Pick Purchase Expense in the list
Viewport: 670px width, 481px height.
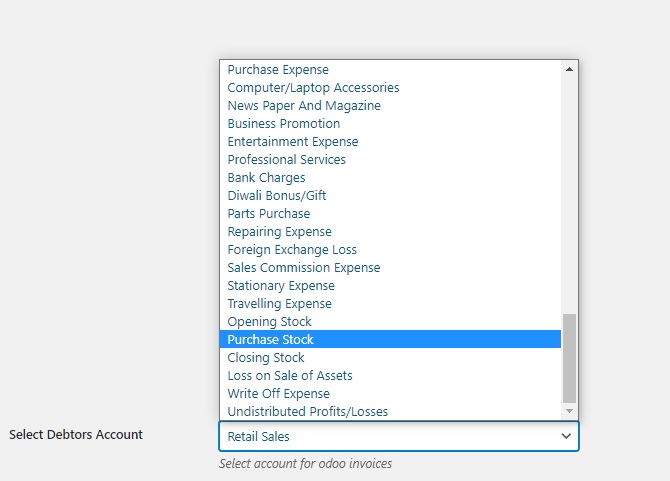(390, 69)
